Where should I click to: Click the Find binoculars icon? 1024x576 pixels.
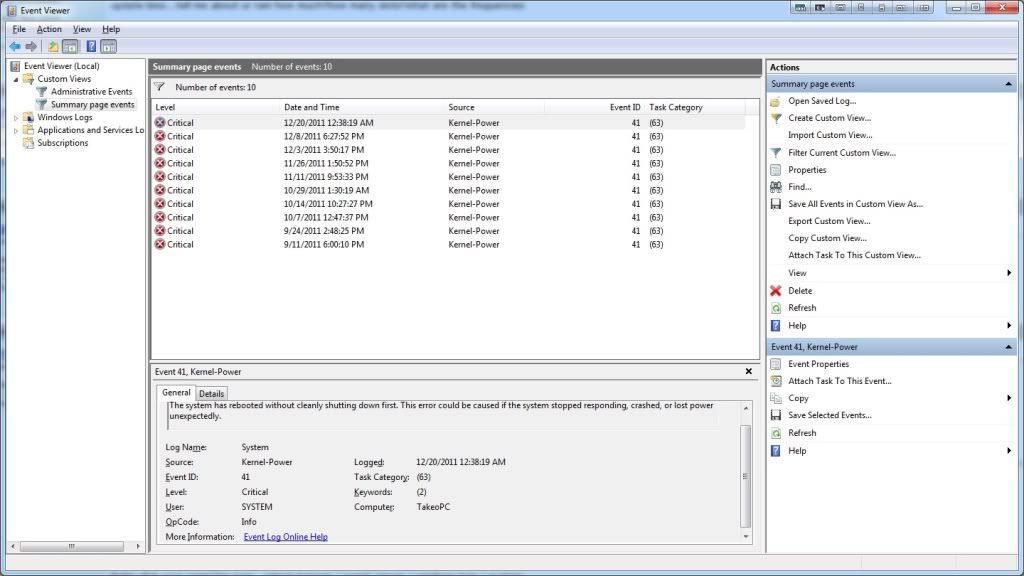pos(776,187)
